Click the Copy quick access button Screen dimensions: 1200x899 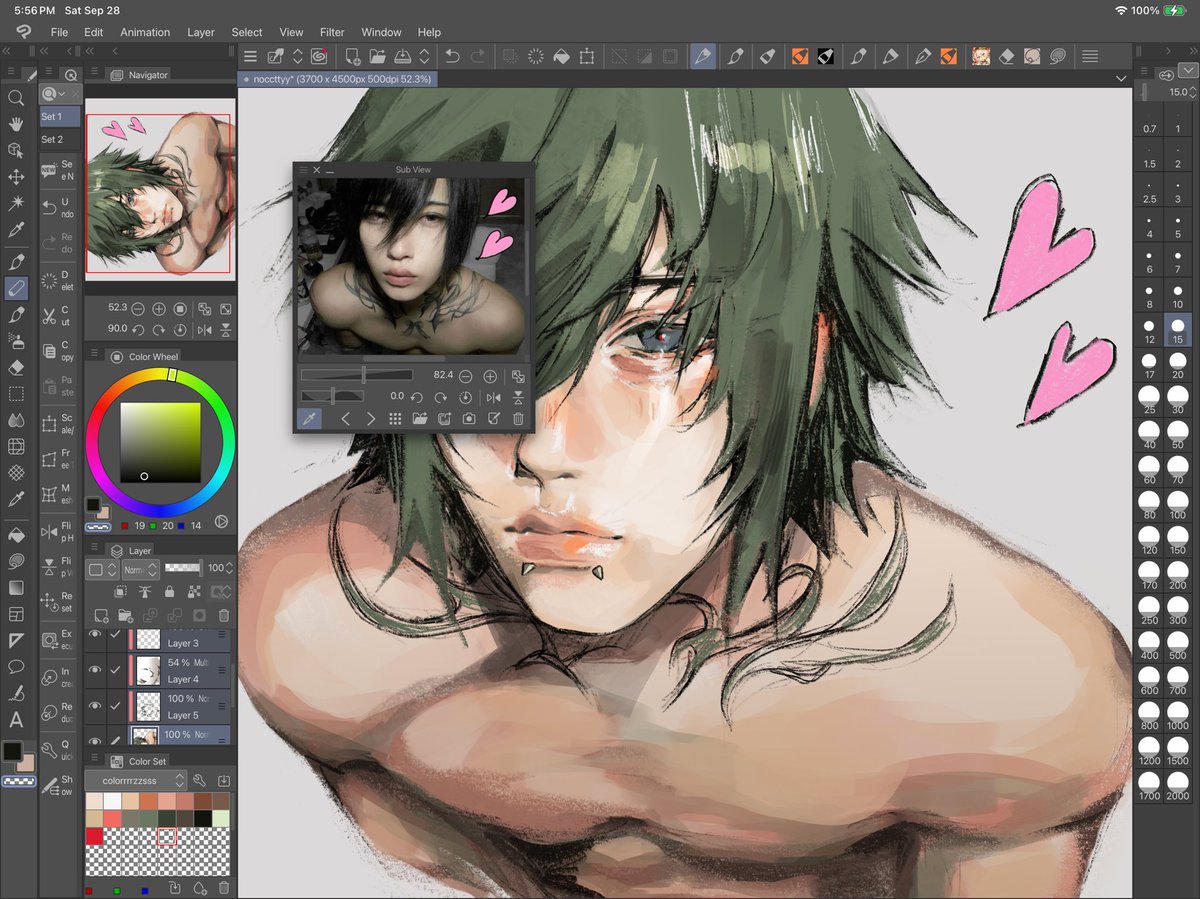(x=59, y=351)
